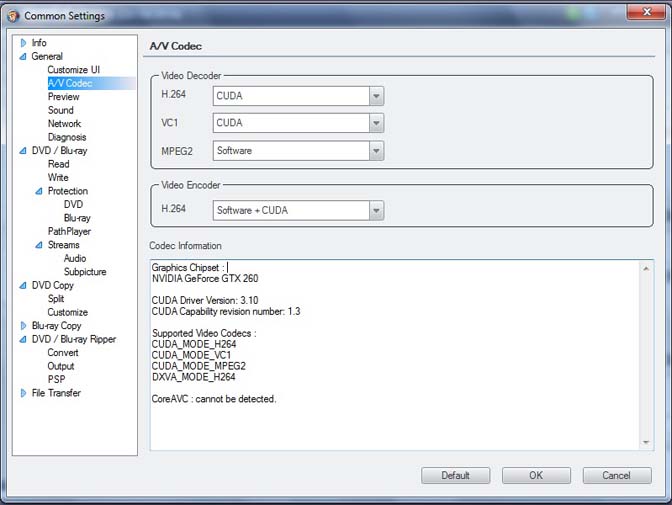Click the CUDA Capability revision number line
Viewport: 672px width, 505px height.
pyautogui.click(x=226, y=312)
